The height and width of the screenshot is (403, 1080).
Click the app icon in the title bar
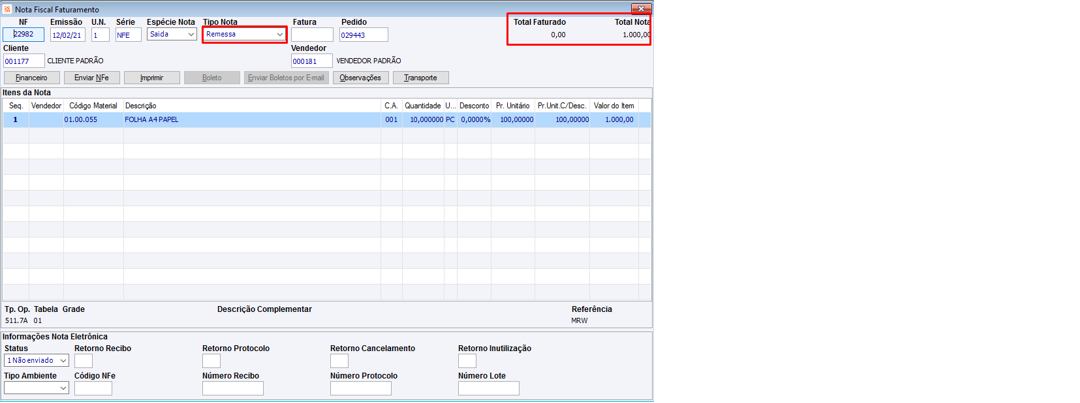coord(7,10)
